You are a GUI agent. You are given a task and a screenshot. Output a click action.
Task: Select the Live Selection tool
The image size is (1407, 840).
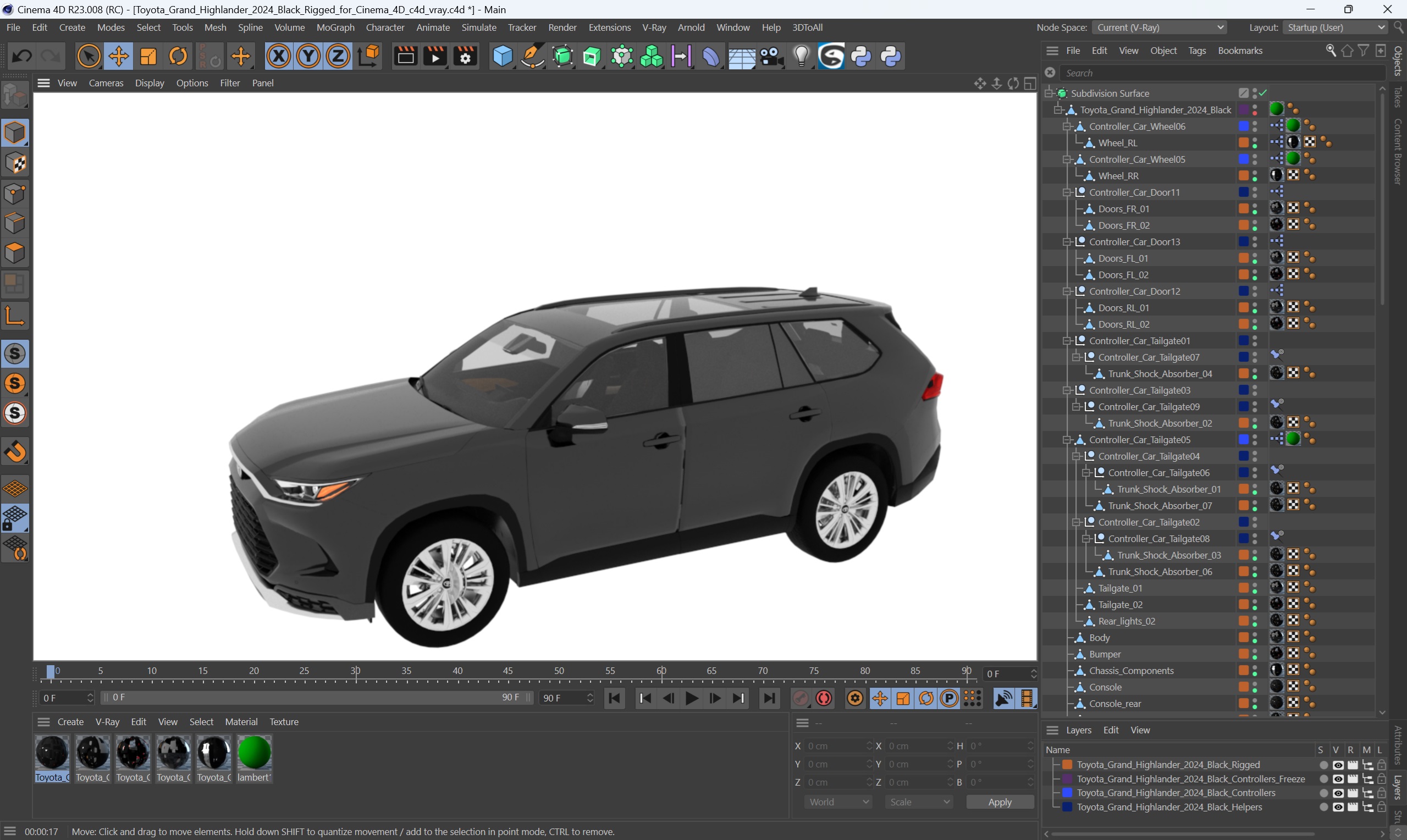[x=89, y=56]
